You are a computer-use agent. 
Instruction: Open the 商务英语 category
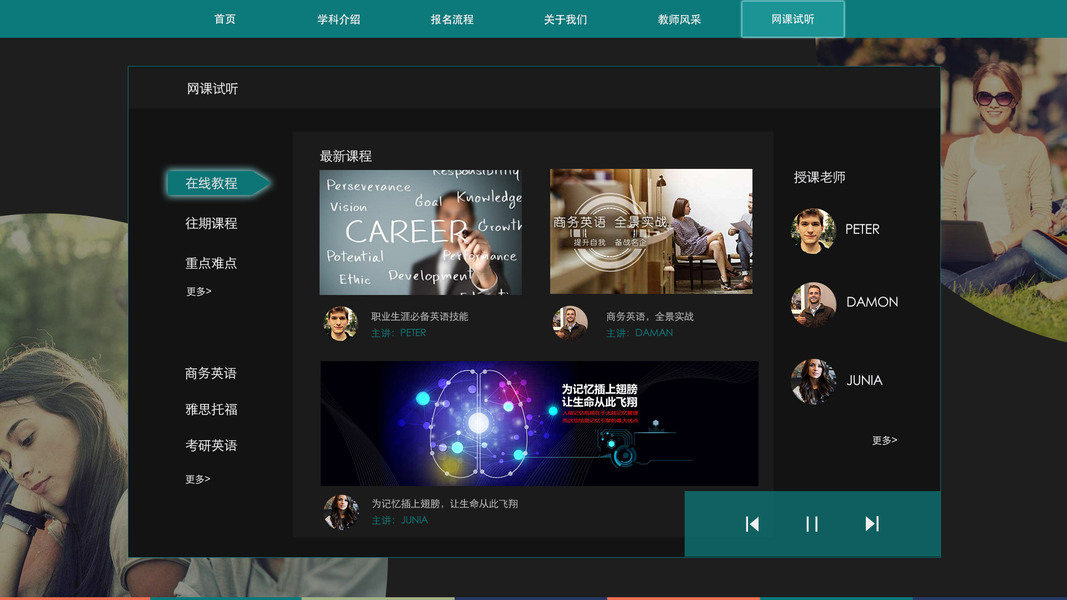tap(210, 373)
